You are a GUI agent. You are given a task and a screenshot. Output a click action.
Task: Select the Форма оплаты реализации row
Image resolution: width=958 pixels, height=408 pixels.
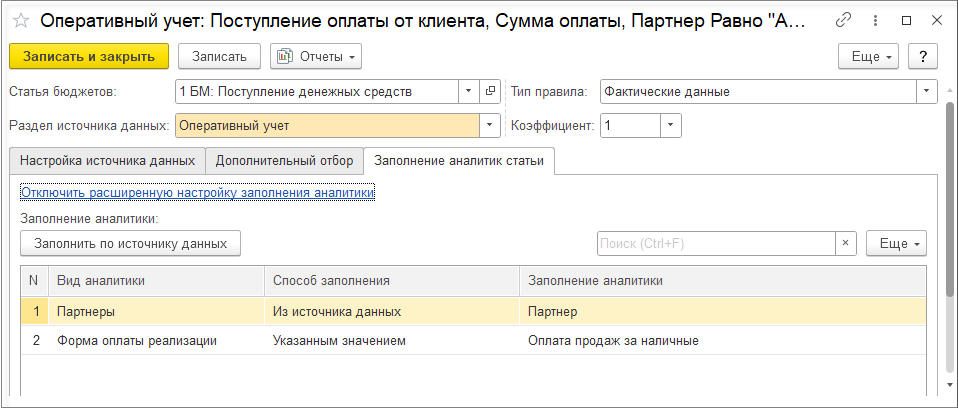tap(474, 341)
